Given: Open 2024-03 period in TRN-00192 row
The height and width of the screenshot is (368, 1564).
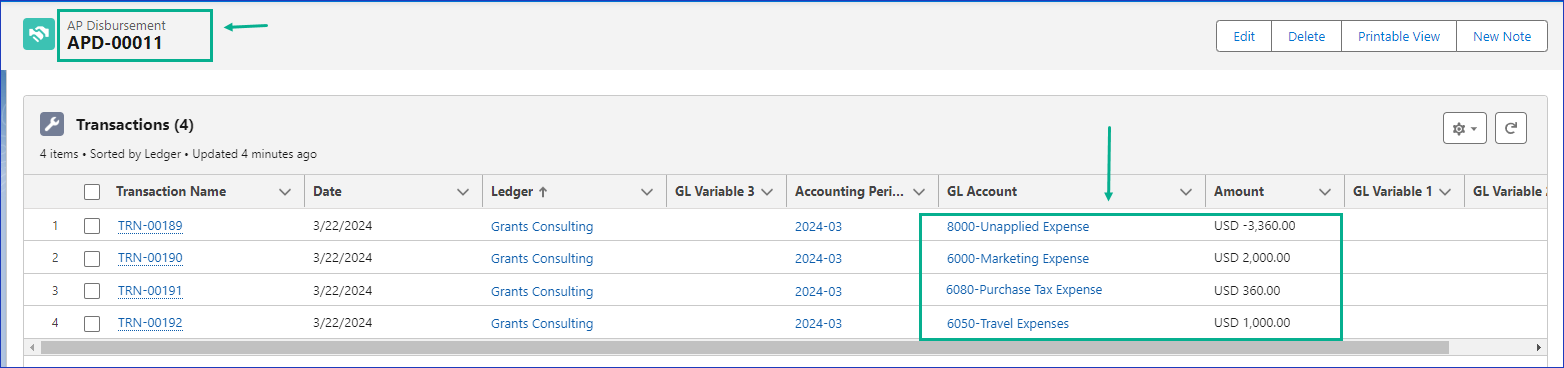Looking at the screenshot, I should [818, 323].
